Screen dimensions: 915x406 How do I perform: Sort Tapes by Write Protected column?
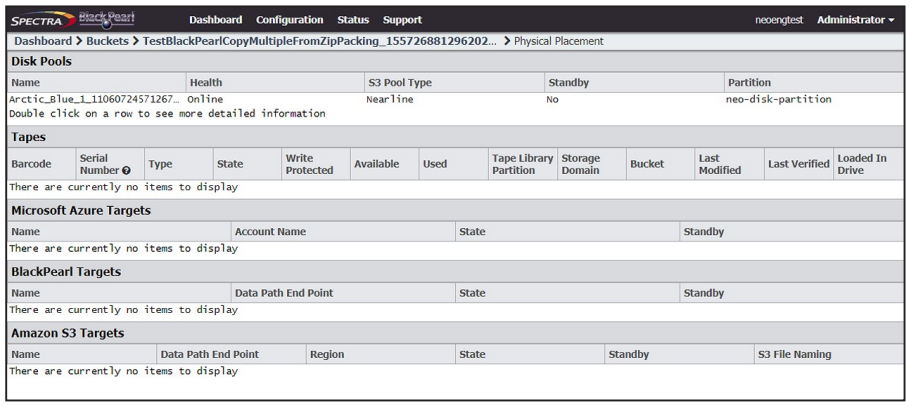316,164
